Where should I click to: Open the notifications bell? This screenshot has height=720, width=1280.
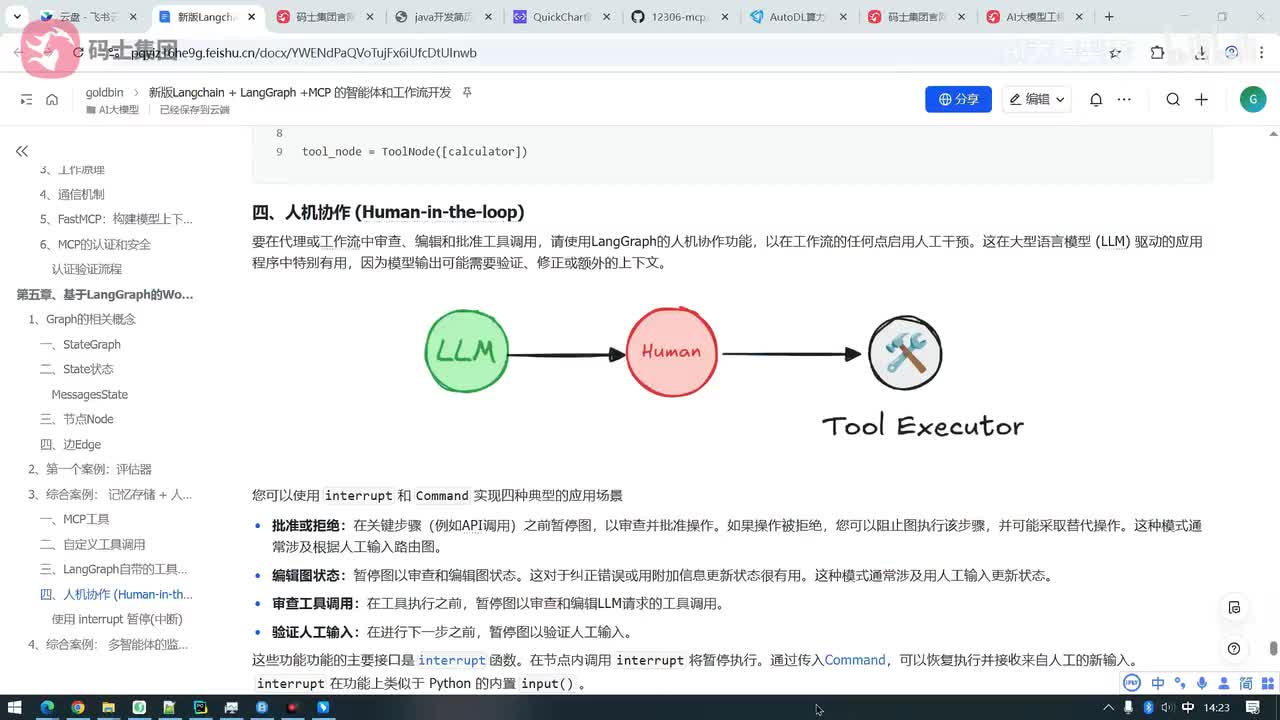coord(1096,99)
